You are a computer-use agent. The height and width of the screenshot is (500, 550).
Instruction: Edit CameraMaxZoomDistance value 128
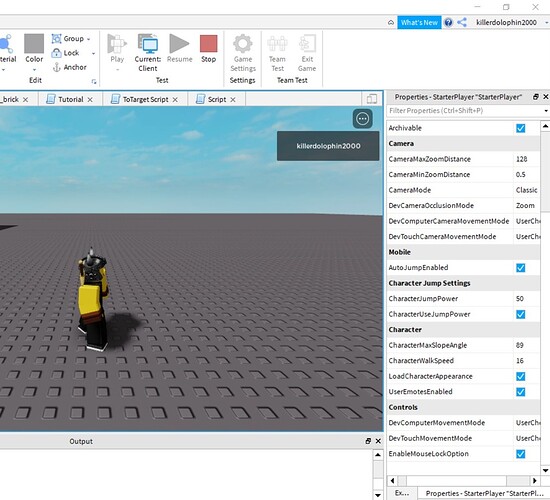[526, 159]
